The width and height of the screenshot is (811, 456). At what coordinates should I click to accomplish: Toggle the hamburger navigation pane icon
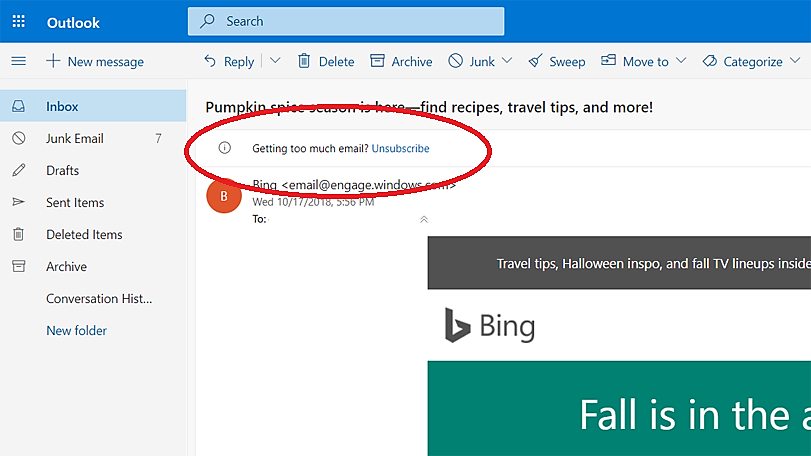(x=19, y=61)
